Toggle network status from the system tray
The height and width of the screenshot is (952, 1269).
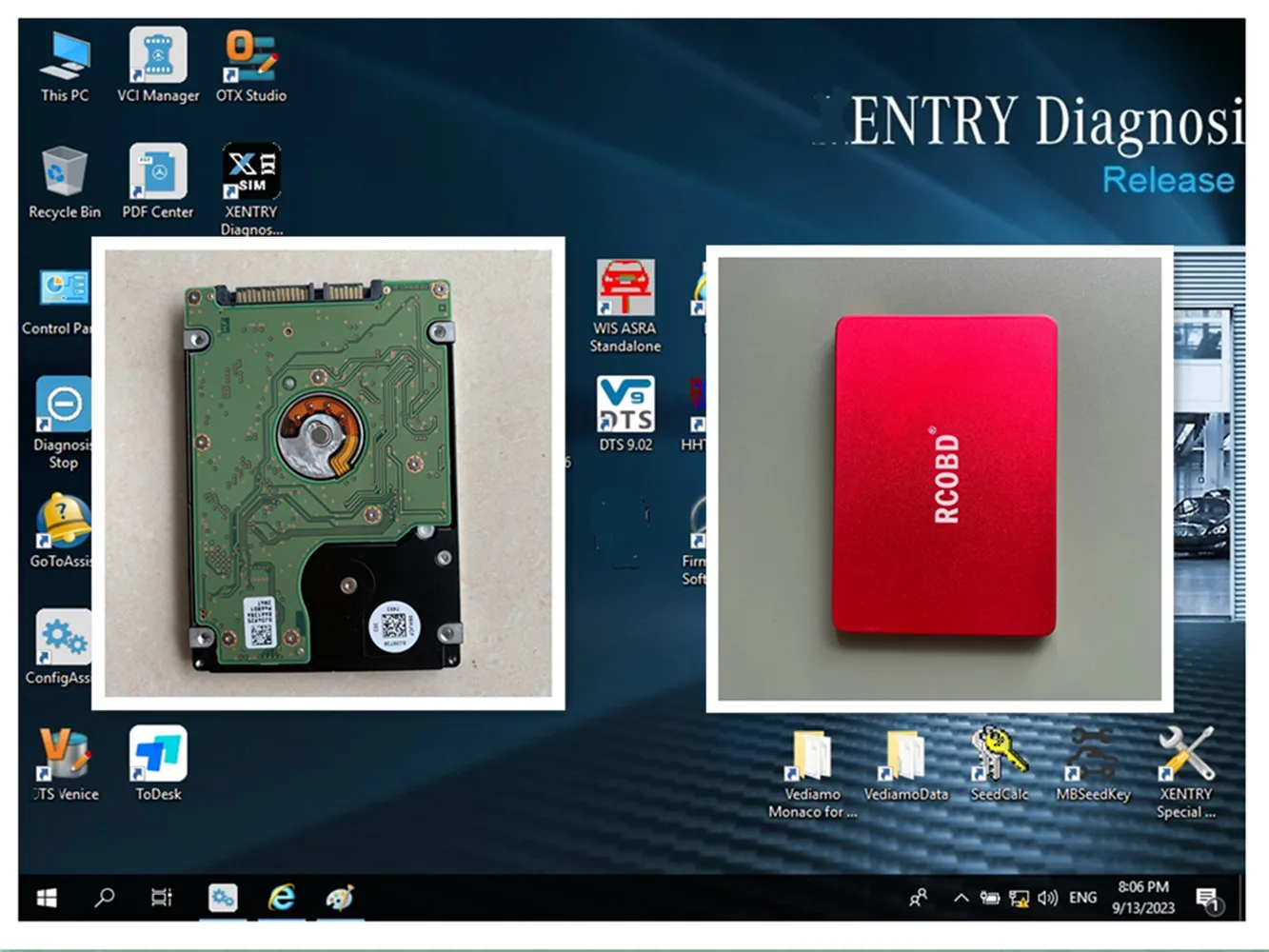pyautogui.click(x=1019, y=896)
